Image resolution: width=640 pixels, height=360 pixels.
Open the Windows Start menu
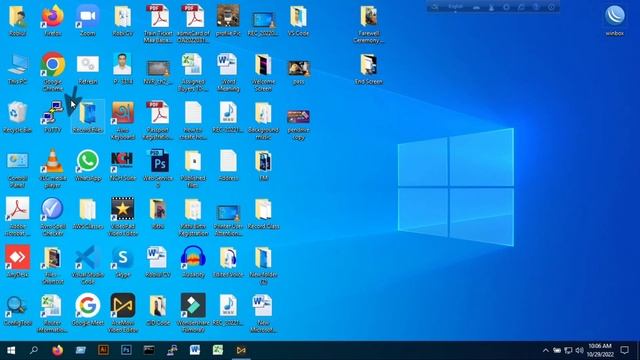(11, 350)
